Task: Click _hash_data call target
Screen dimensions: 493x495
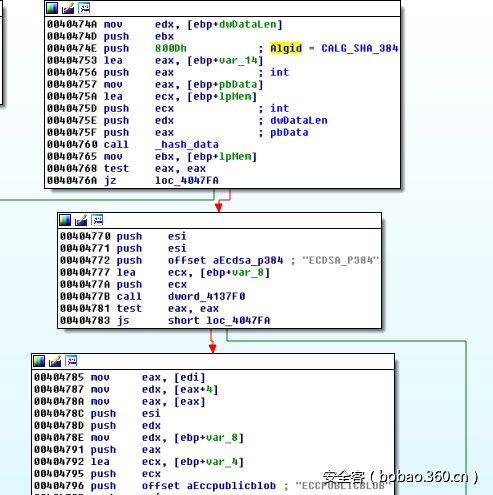Action: [187, 144]
